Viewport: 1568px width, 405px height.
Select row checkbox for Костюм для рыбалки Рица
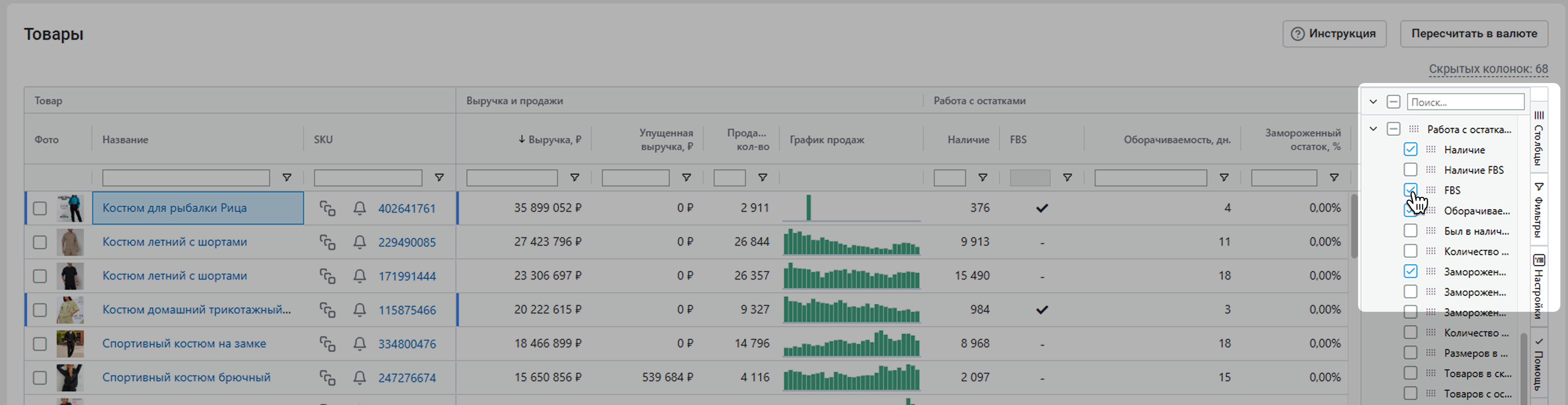(x=39, y=208)
